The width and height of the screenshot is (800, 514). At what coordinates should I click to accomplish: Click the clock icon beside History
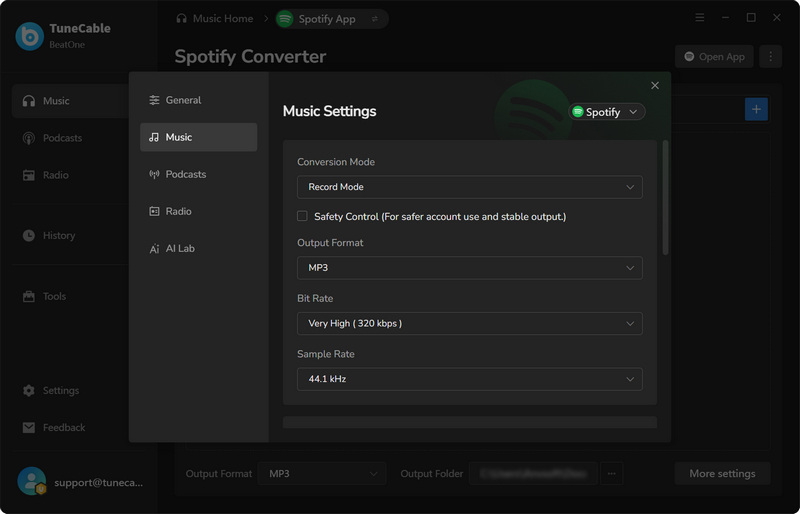pyautogui.click(x=29, y=235)
